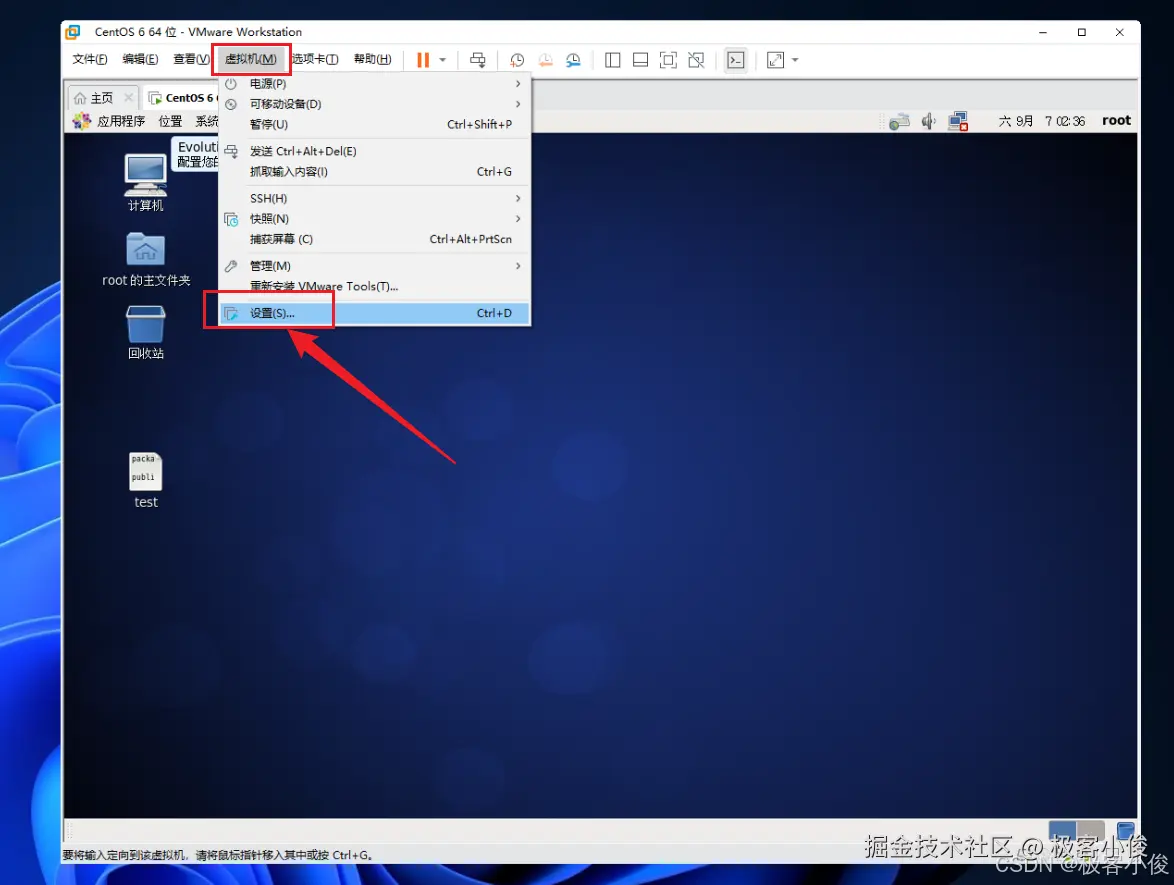Select the 暂停(U) menu entry
The height and width of the screenshot is (885, 1174).
[374, 124]
